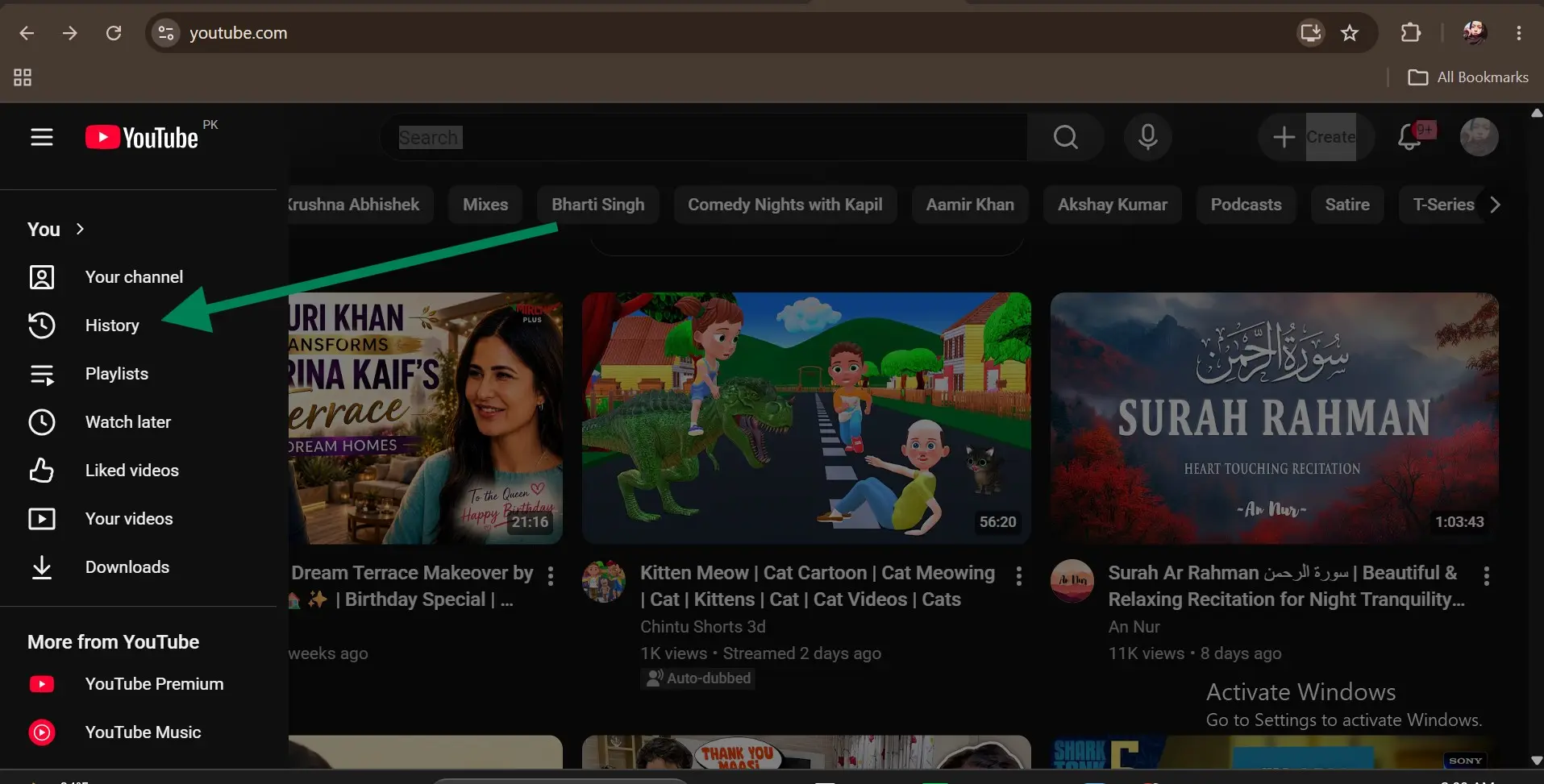Open the YouTube account avatar menu
Viewport: 1544px width, 784px height.
click(x=1479, y=138)
